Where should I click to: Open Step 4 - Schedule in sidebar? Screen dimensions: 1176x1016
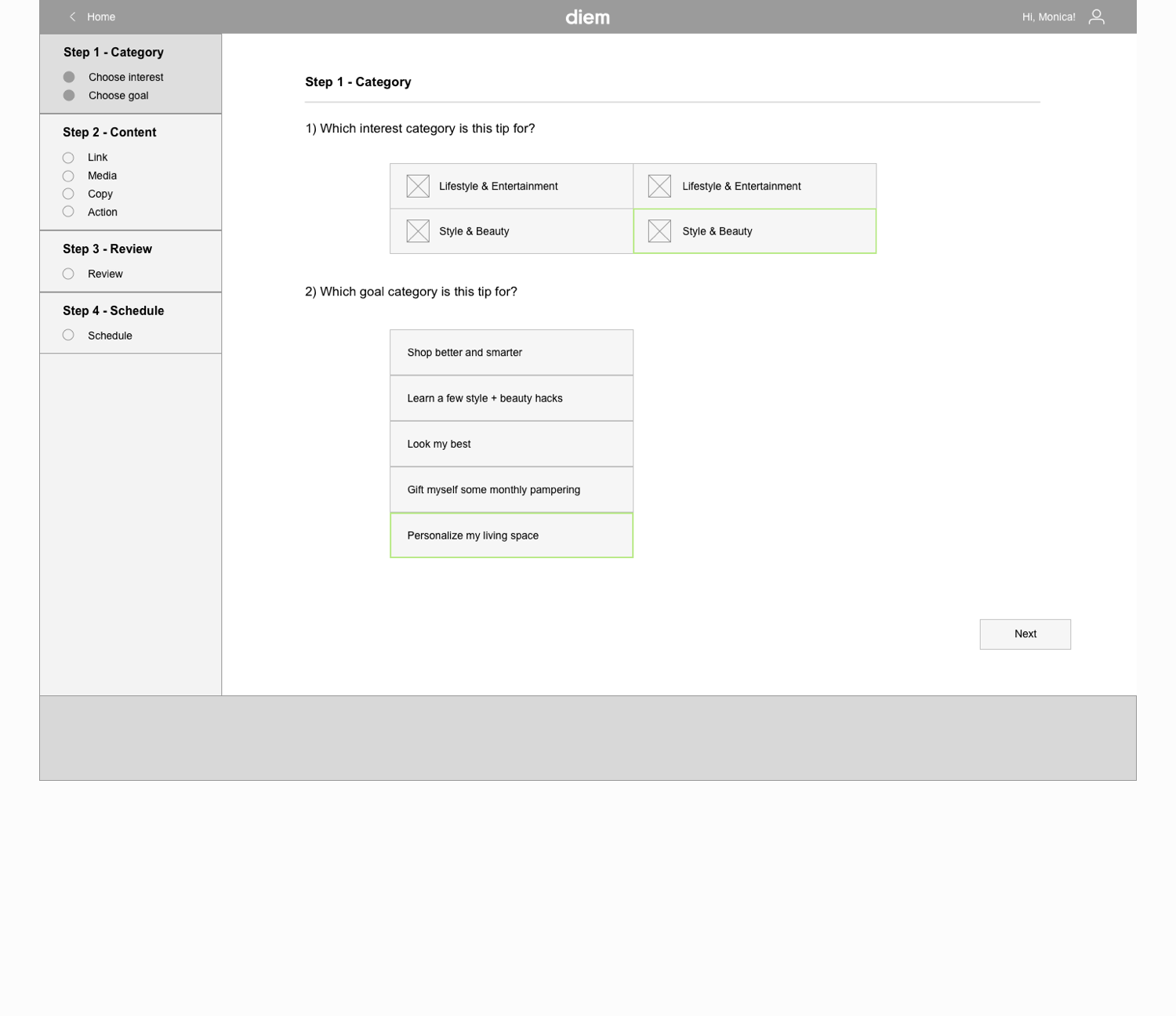tap(114, 310)
